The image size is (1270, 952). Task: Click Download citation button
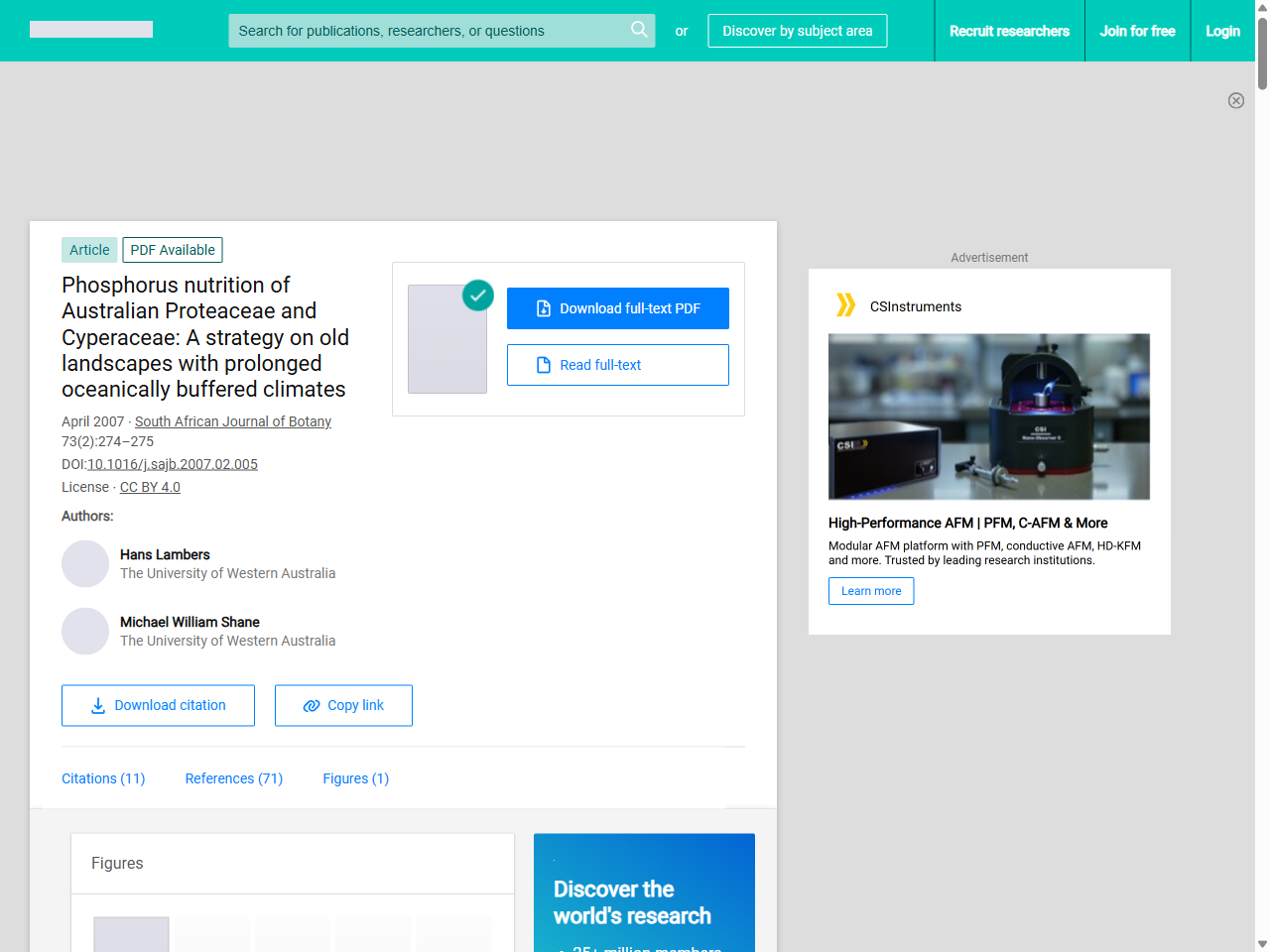point(158,705)
